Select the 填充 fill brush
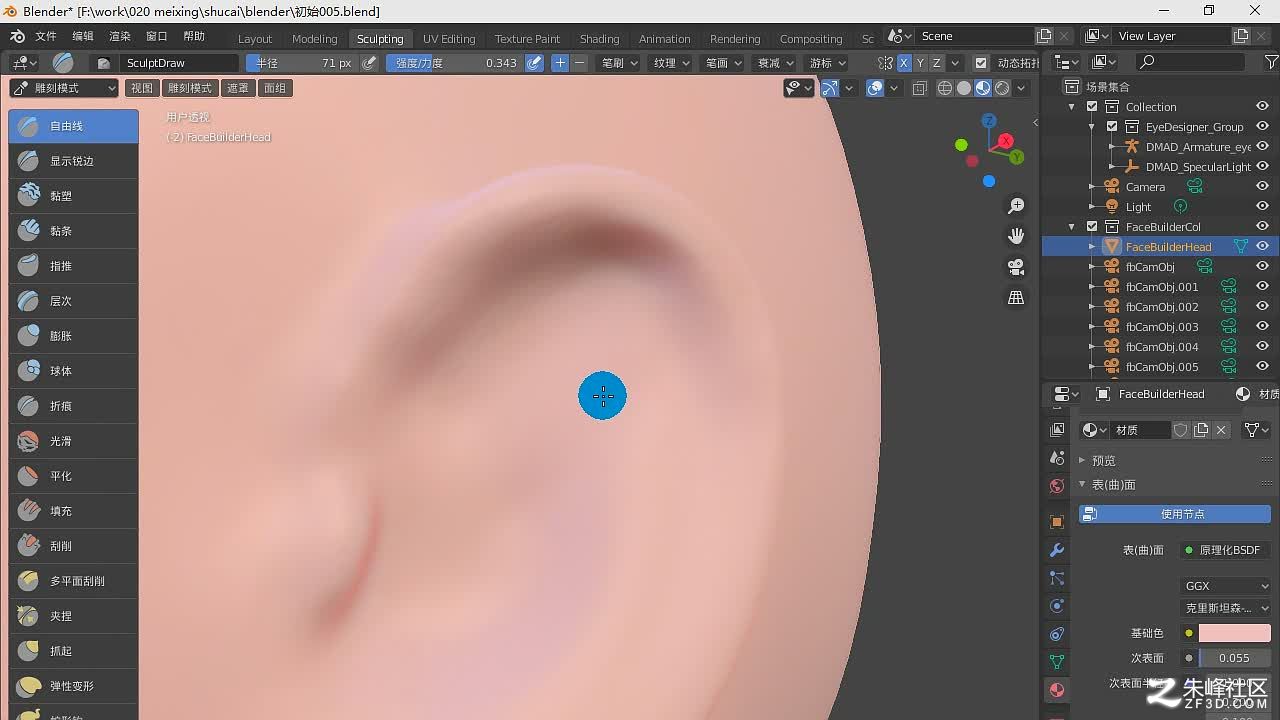The width and height of the screenshot is (1280, 720). point(73,511)
